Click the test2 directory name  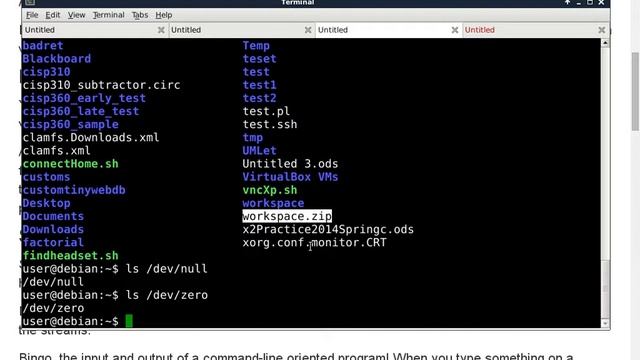point(260,98)
